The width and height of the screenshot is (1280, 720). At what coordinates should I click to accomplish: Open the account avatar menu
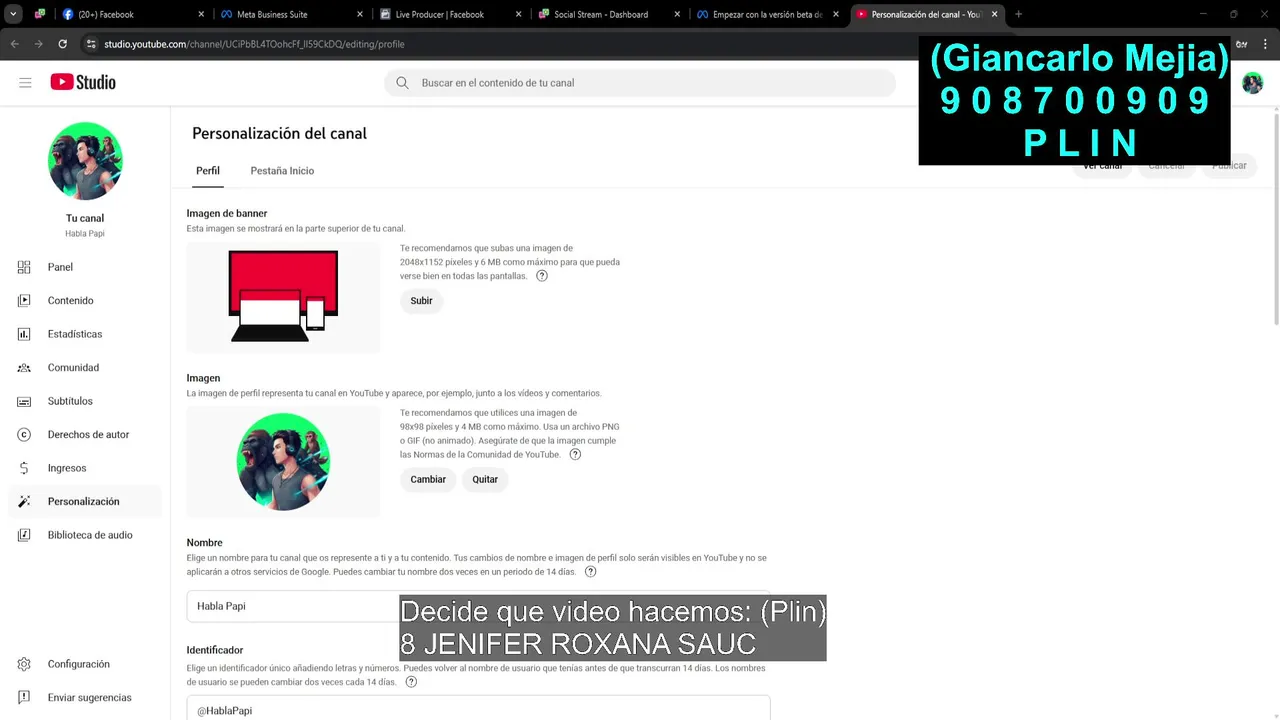point(1252,84)
